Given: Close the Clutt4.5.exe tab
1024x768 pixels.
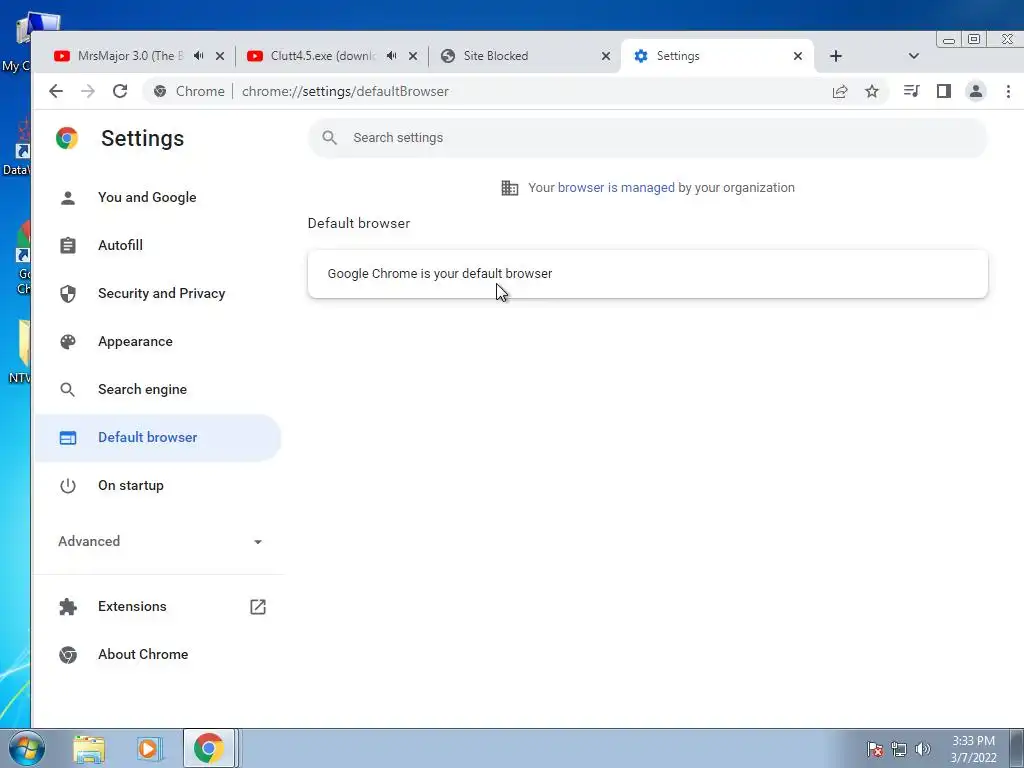Looking at the screenshot, I should click(x=413, y=56).
